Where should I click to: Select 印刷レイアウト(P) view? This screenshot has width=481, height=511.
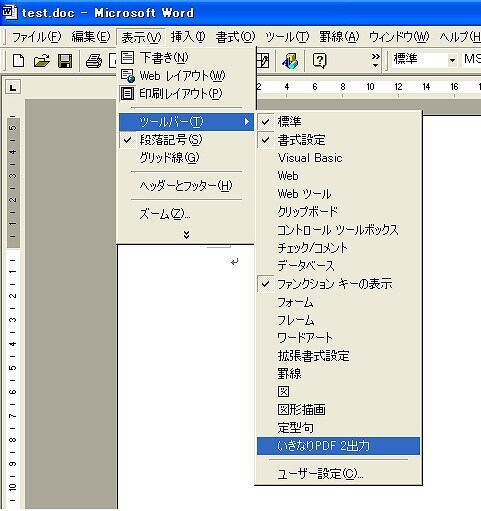[x=186, y=94]
